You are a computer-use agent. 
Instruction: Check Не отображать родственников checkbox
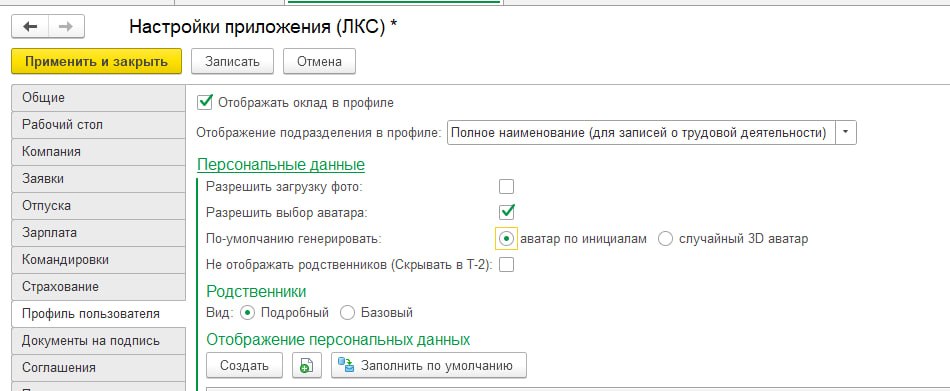(x=507, y=264)
